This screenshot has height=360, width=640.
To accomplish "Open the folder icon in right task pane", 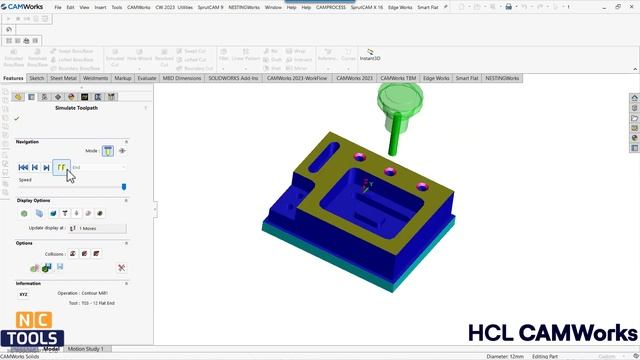I will (634, 118).
